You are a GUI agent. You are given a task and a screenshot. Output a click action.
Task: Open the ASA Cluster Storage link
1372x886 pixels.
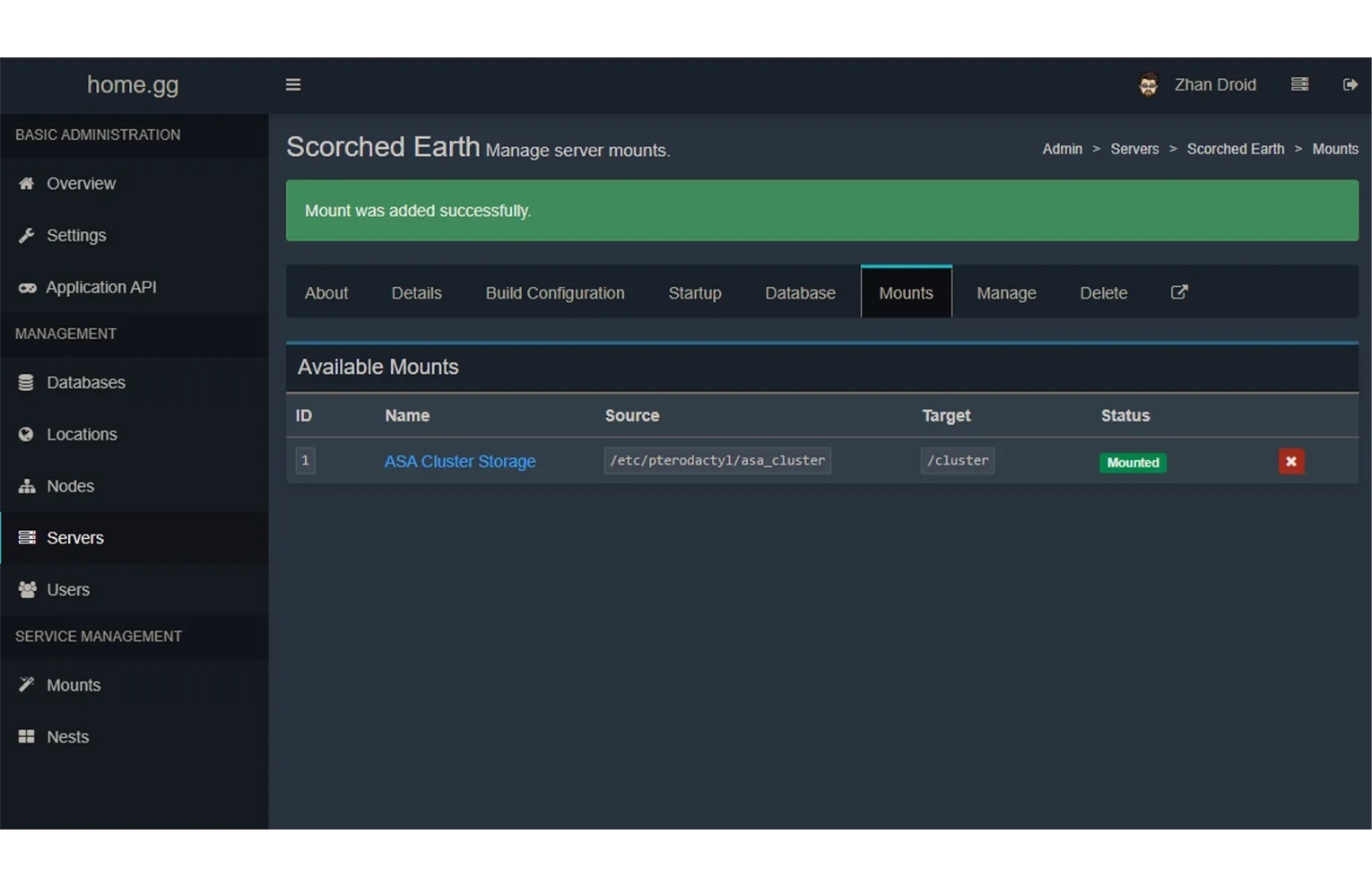(459, 462)
